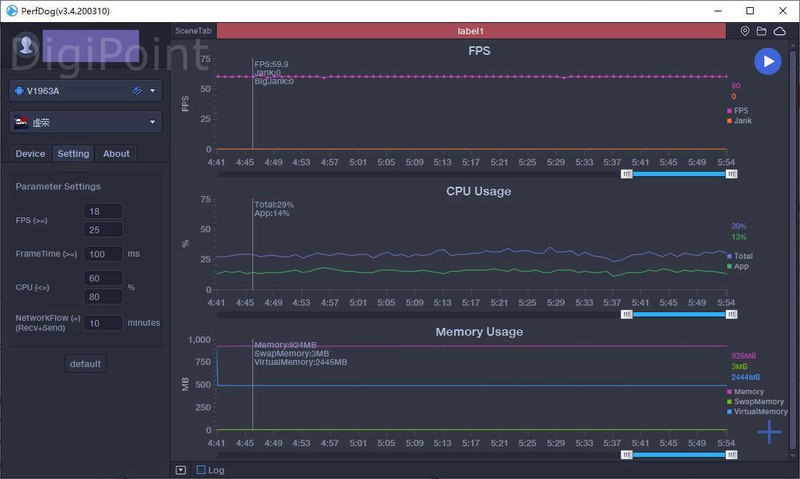This screenshot has height=479, width=800.
Task: Expand the bottom log panel arrow
Action: (180, 470)
